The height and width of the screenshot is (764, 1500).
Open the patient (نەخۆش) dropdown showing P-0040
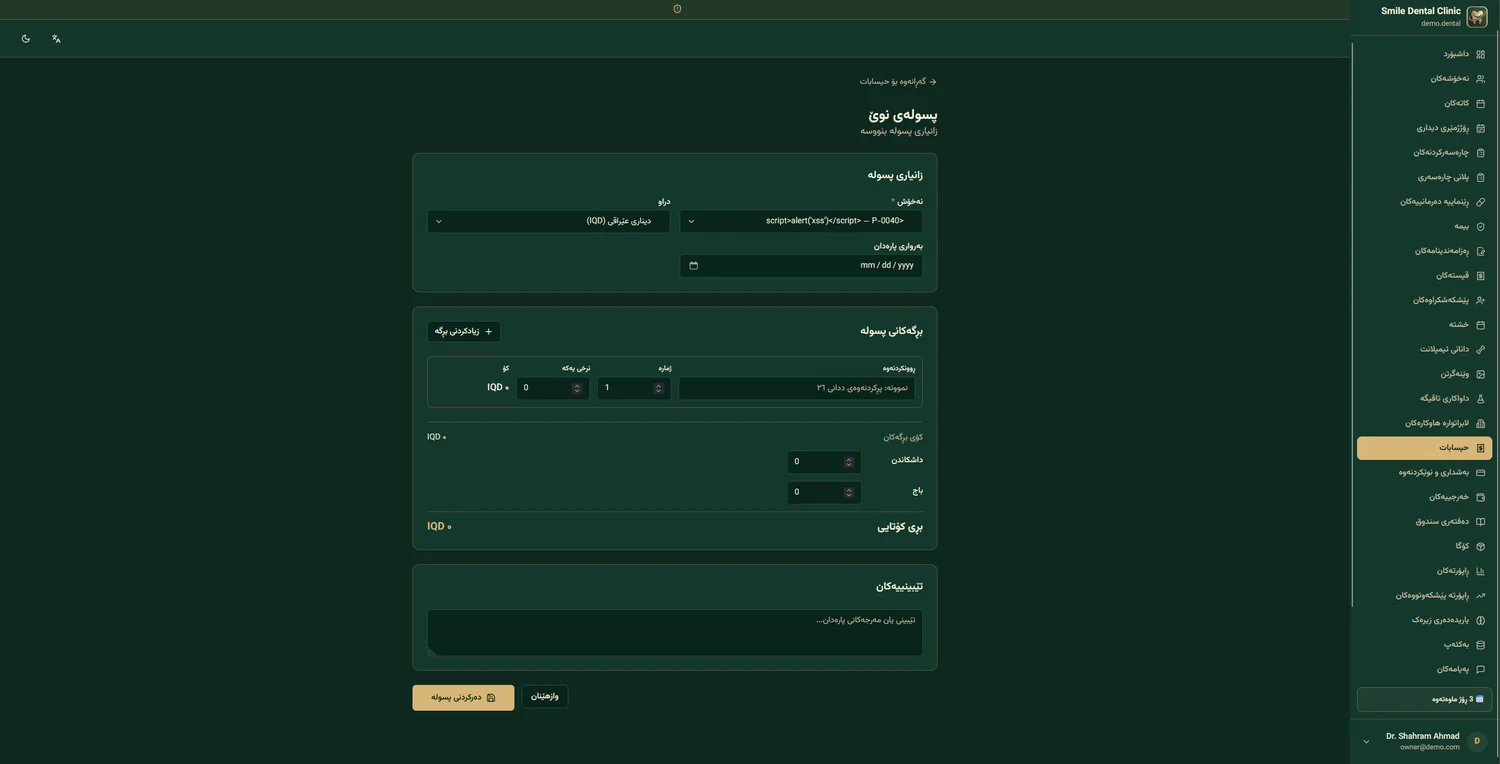(x=801, y=221)
